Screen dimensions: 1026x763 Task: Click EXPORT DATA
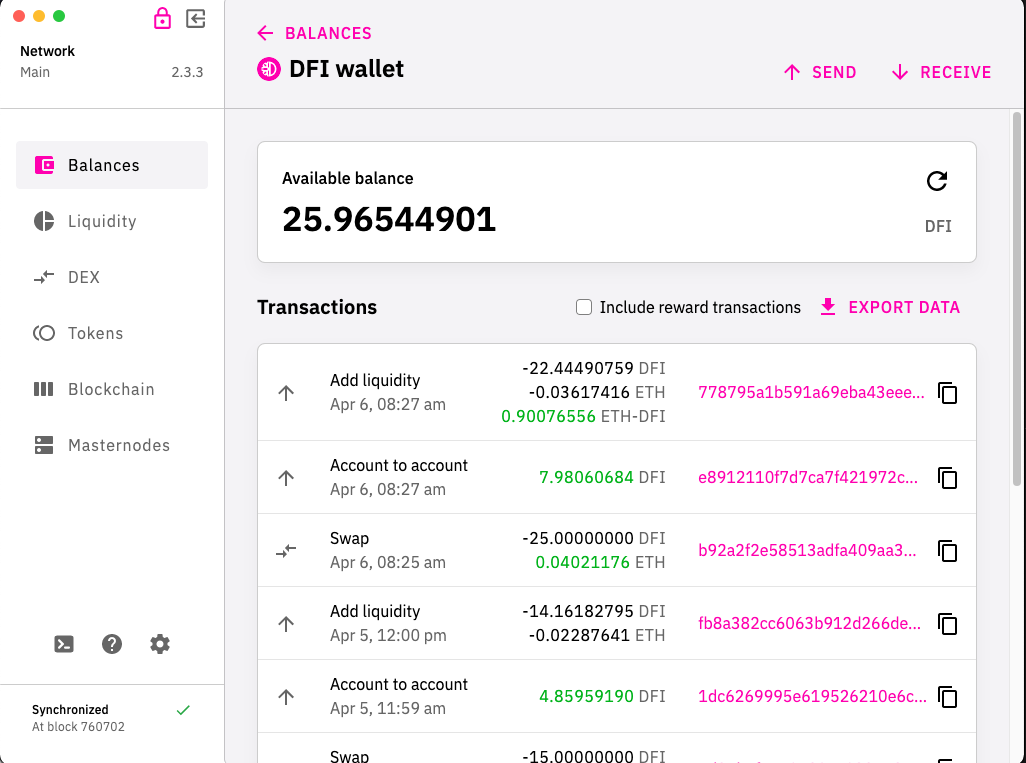tap(890, 307)
